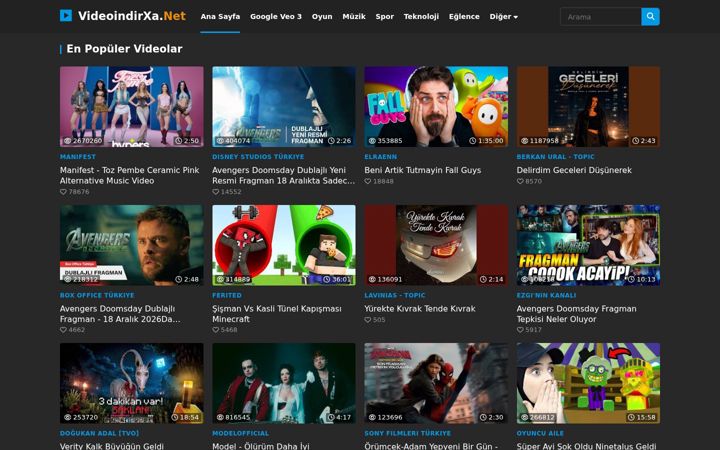The height and width of the screenshot is (450, 720).
Task: Open DISNEY STUDIOS TÜRKİYE channel link
Action: [x=258, y=157]
